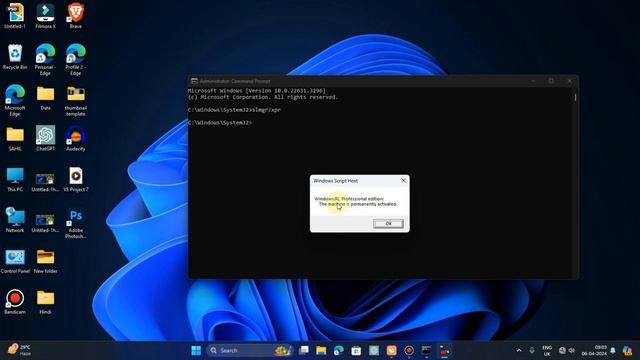Switch to Command Prompt taskbar icon

tap(427, 350)
